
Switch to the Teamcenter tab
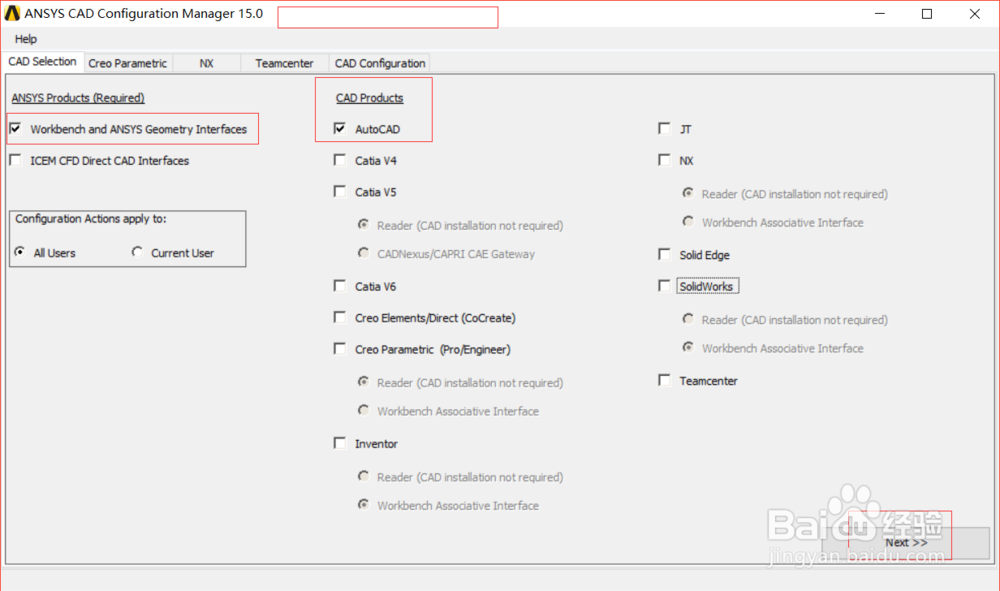pyautogui.click(x=284, y=63)
